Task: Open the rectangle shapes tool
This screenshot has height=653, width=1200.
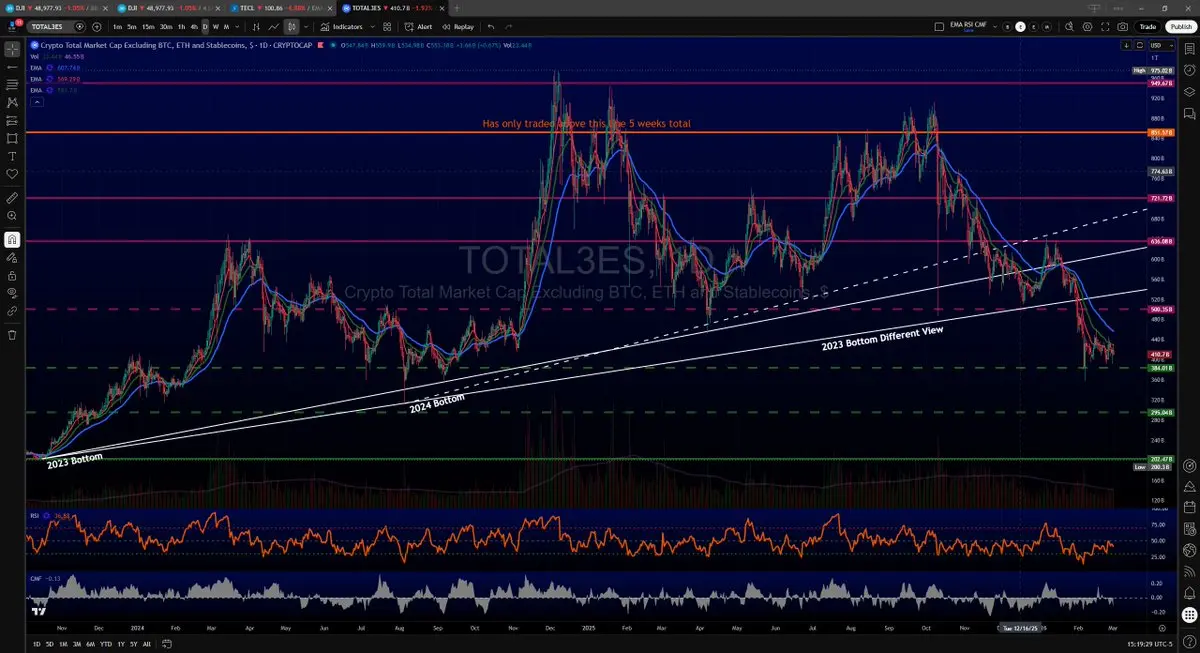Action: (x=12, y=138)
